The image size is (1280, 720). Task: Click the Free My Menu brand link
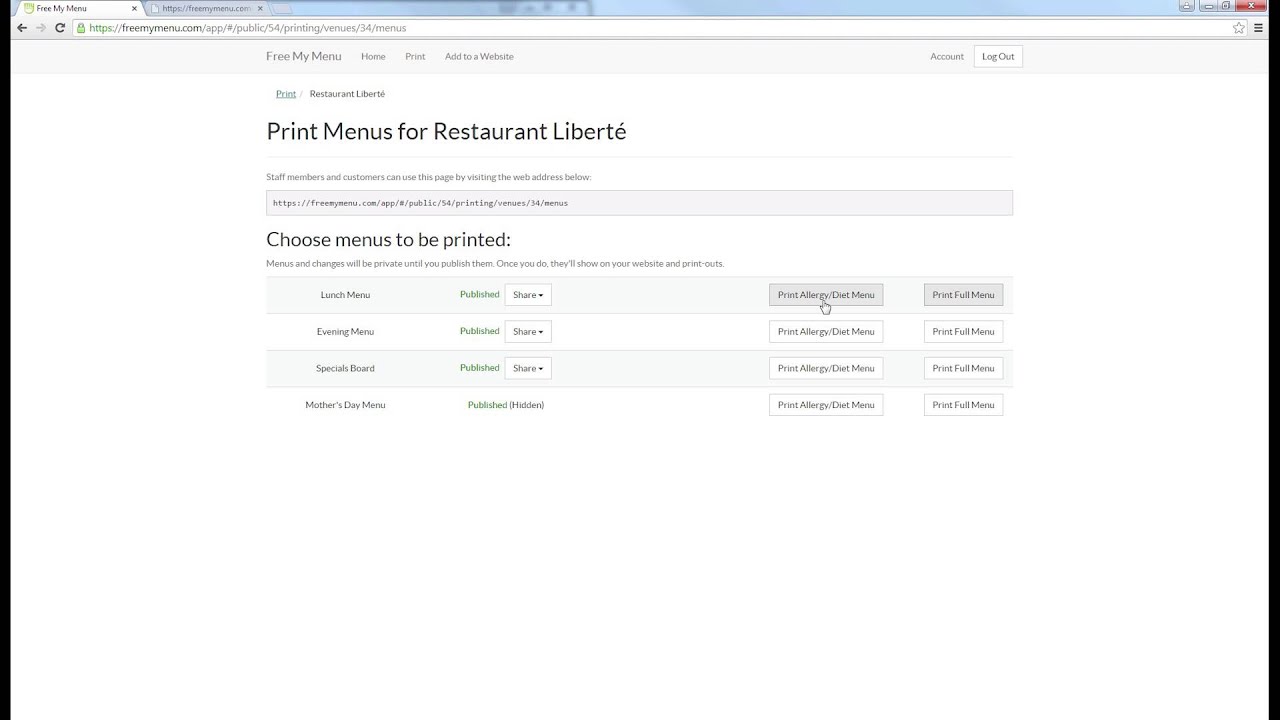303,56
